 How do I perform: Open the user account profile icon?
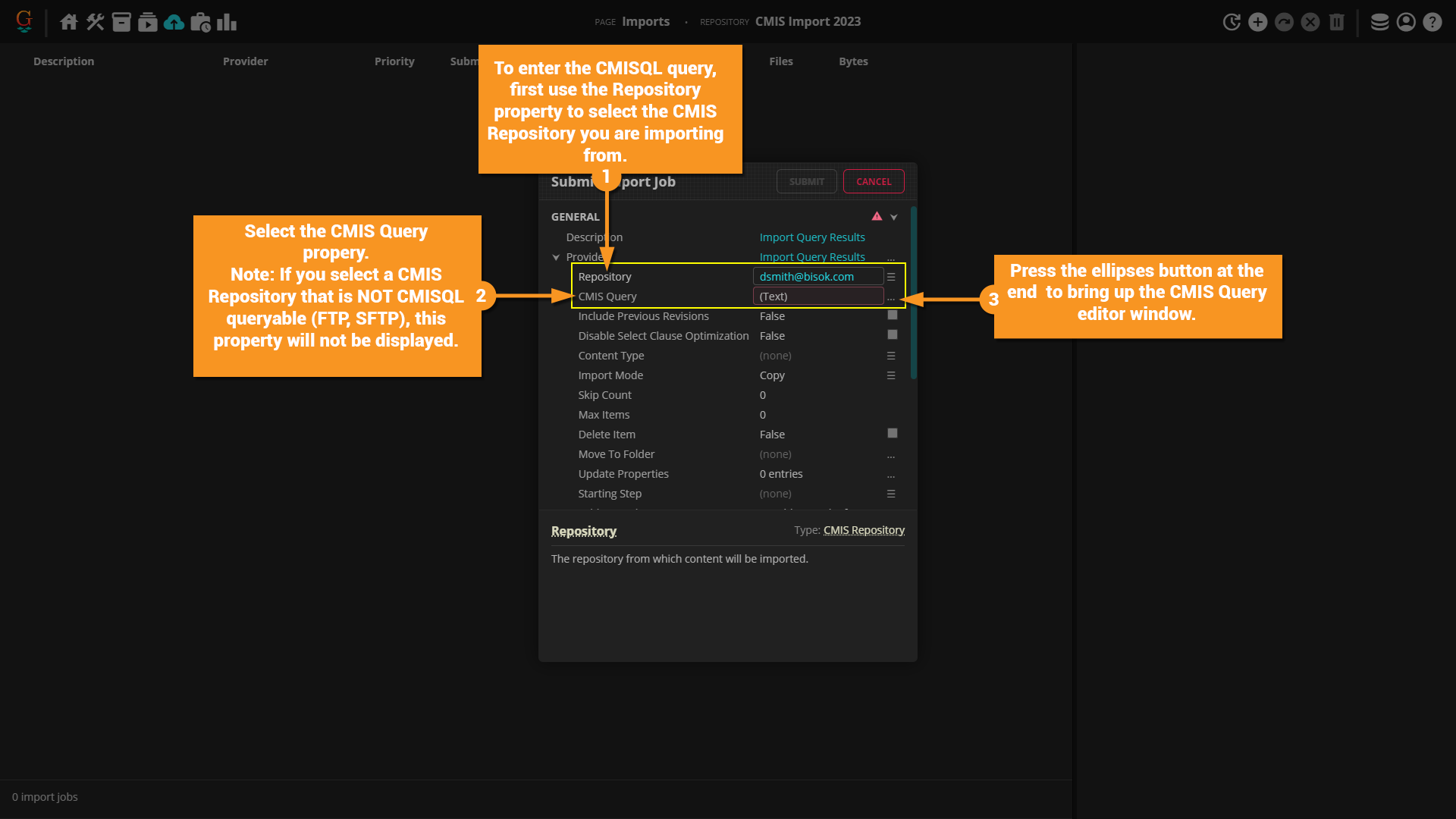(1406, 22)
